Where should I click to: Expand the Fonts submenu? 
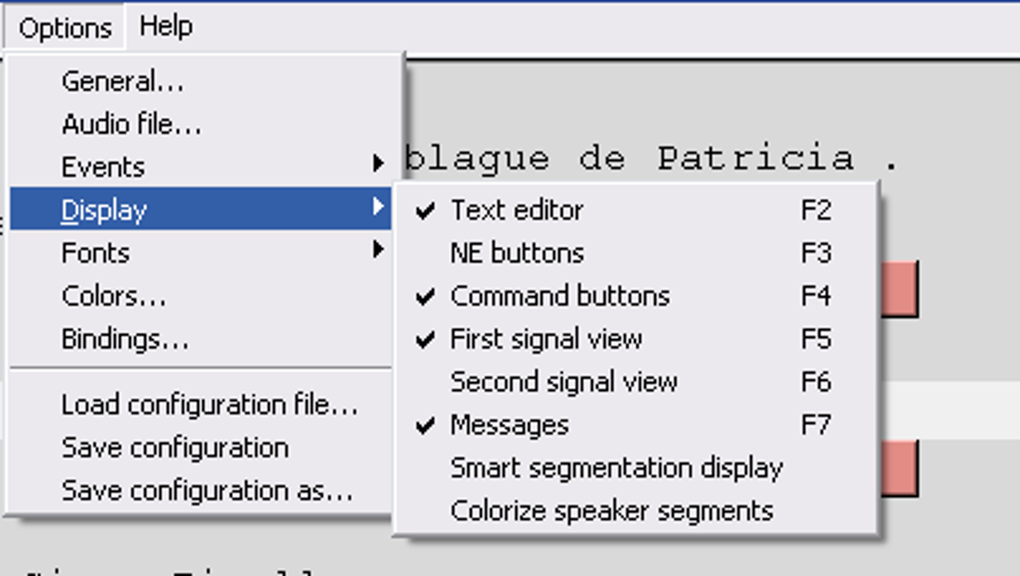click(95, 253)
